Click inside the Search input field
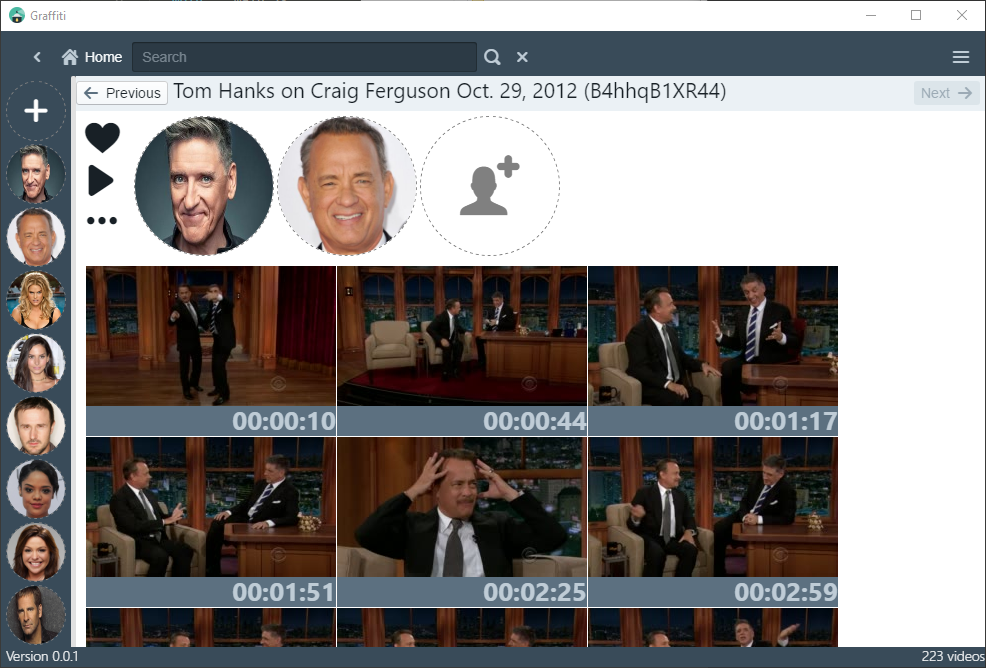 tap(300, 57)
